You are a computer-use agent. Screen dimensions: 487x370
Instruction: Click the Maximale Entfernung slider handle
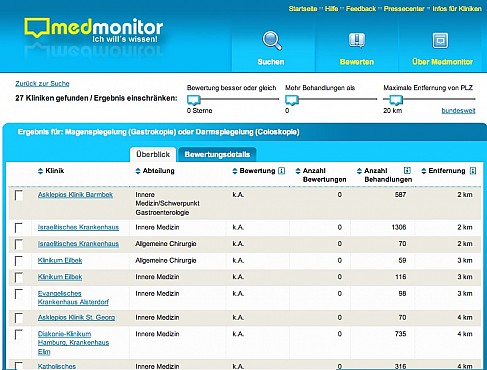click(x=396, y=100)
